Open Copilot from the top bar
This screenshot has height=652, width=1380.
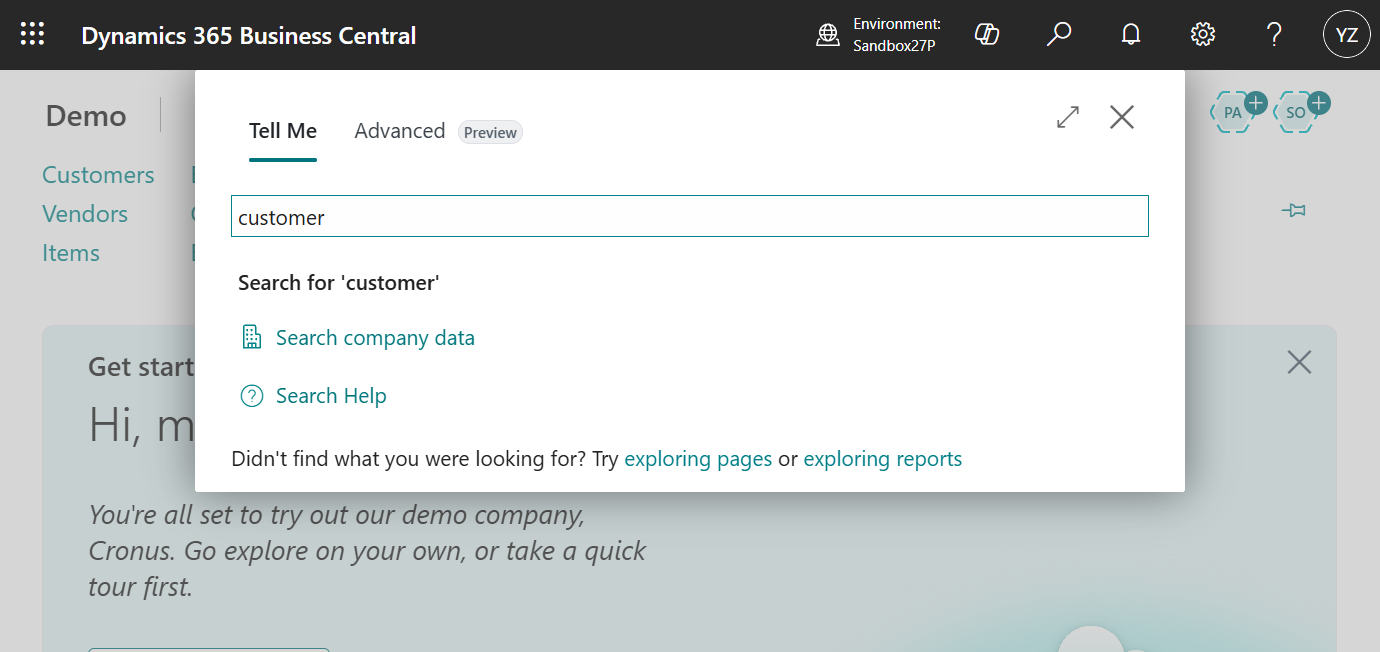[x=986, y=33]
